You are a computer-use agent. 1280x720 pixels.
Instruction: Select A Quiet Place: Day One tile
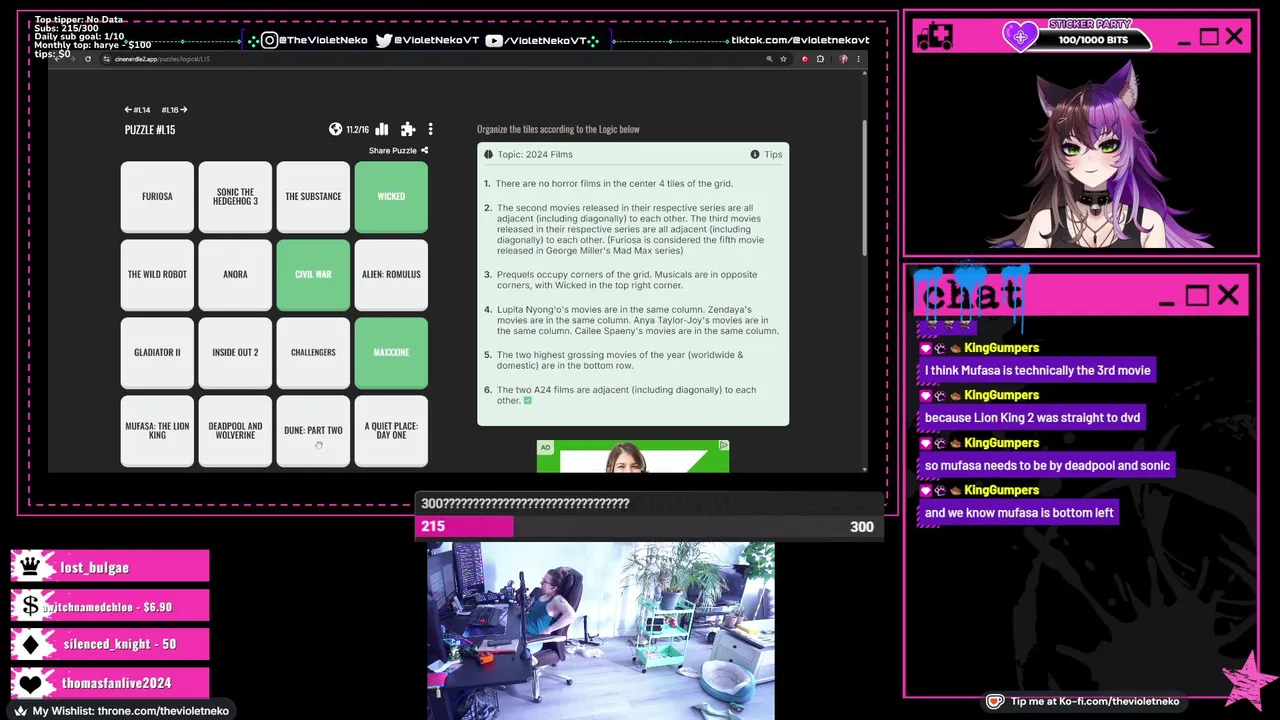[391, 430]
